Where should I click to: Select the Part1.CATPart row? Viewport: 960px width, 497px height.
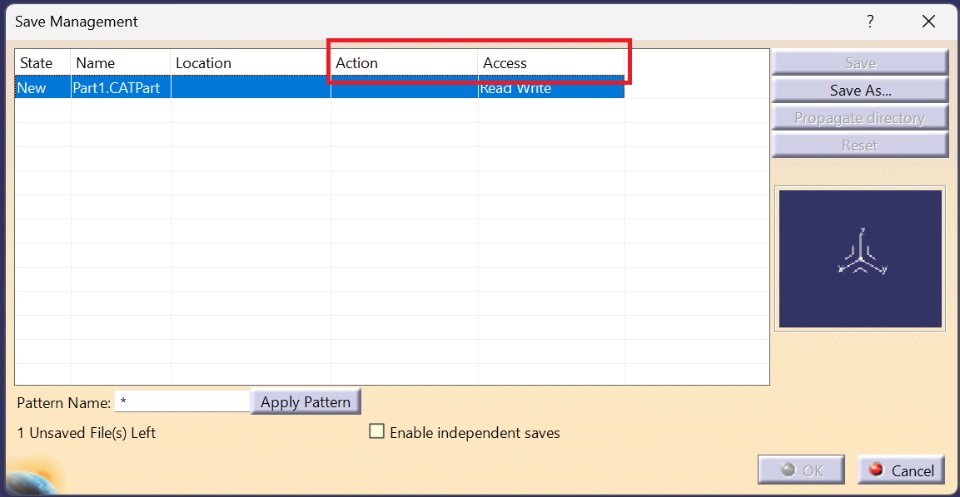[x=116, y=88]
